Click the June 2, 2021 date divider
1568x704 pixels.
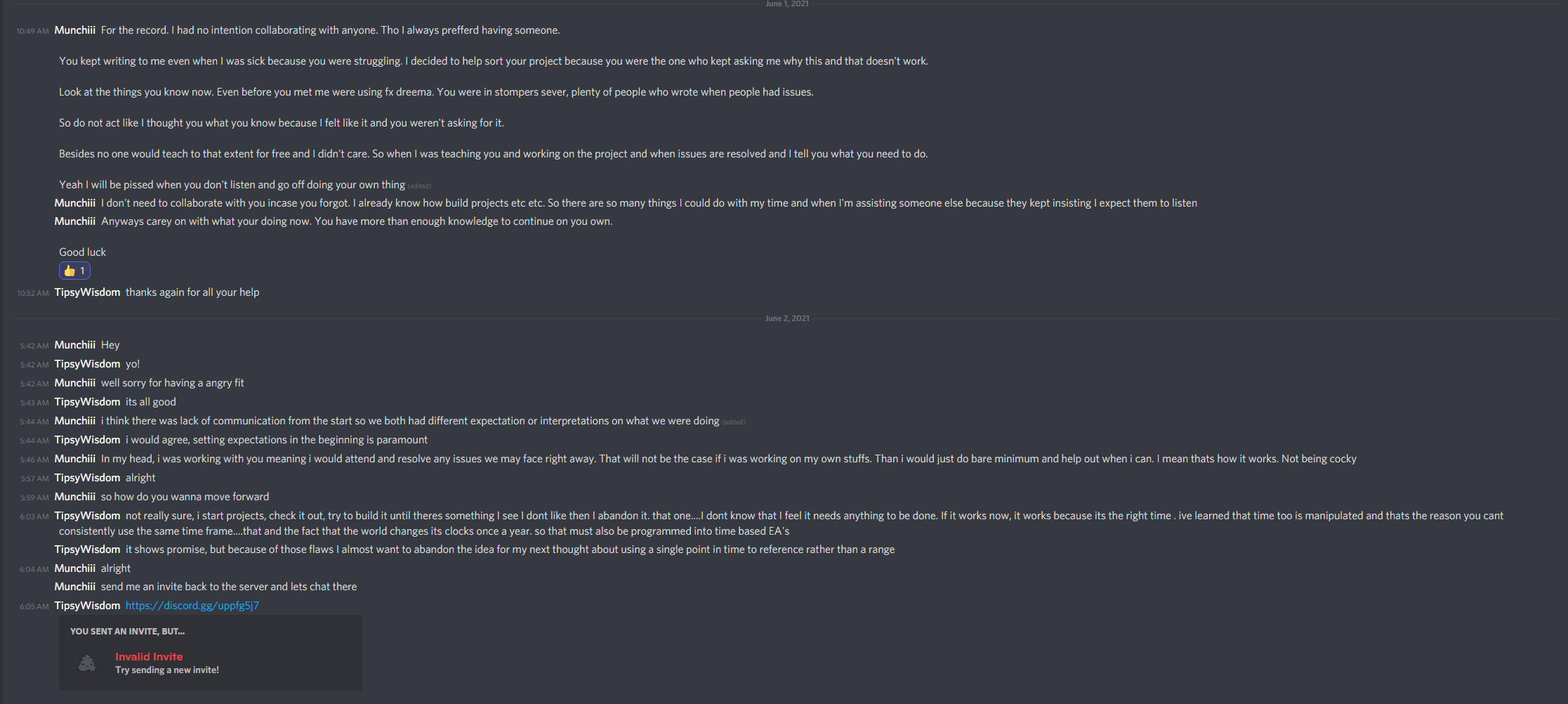coord(787,318)
